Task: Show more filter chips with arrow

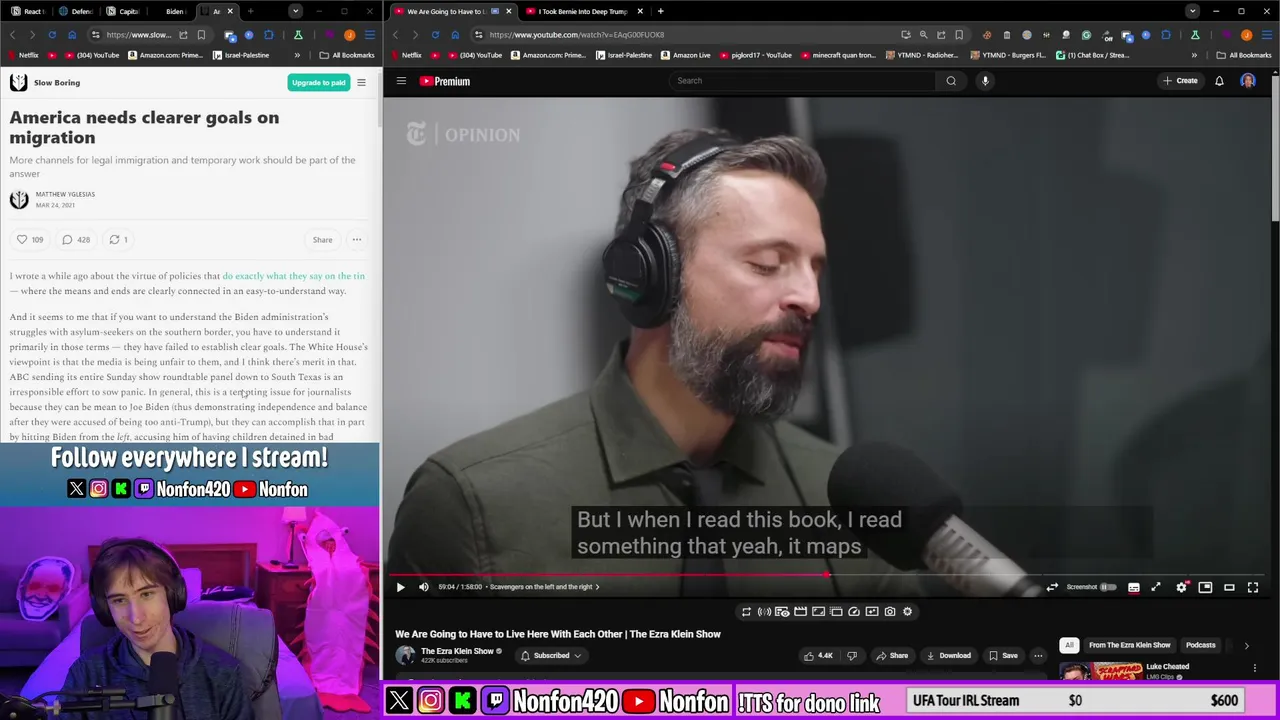Action: tap(1246, 645)
